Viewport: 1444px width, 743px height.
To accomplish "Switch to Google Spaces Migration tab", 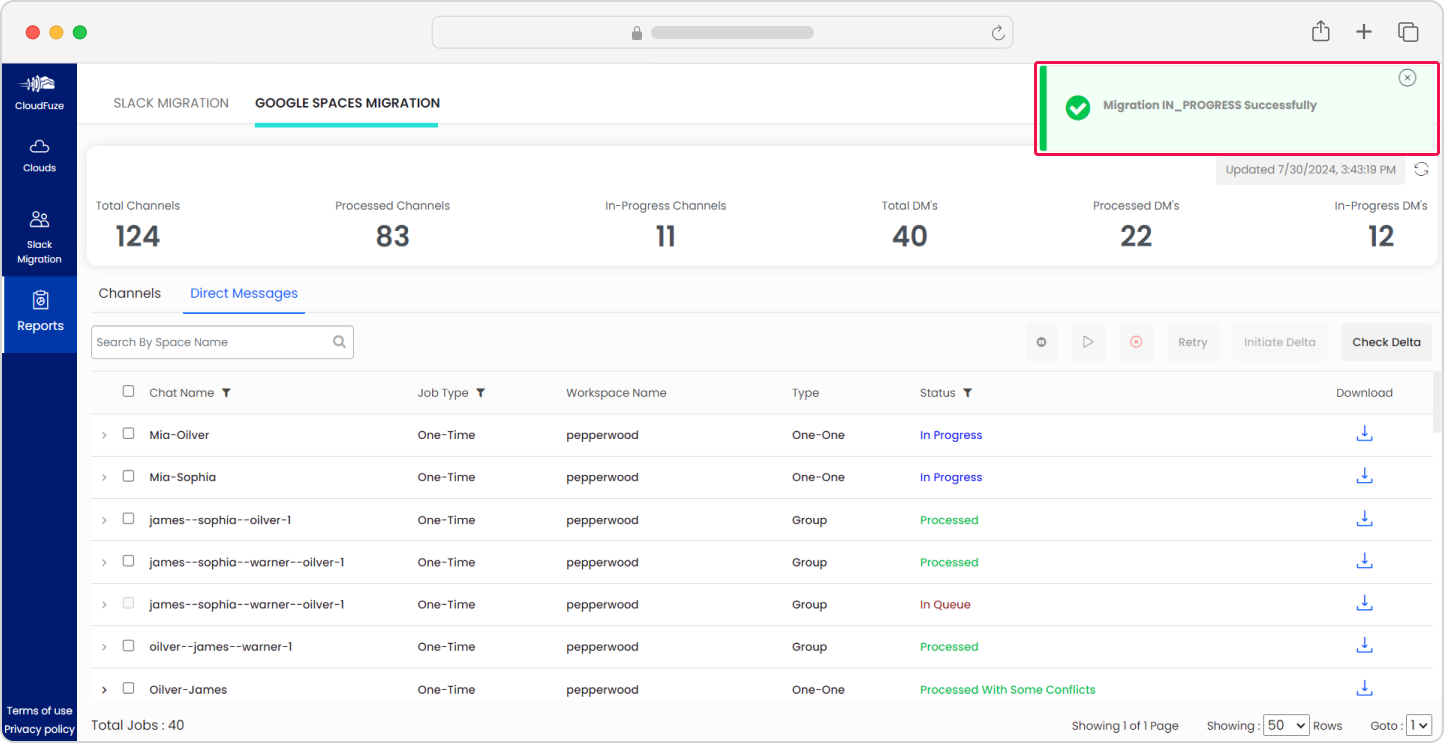I will coord(347,103).
